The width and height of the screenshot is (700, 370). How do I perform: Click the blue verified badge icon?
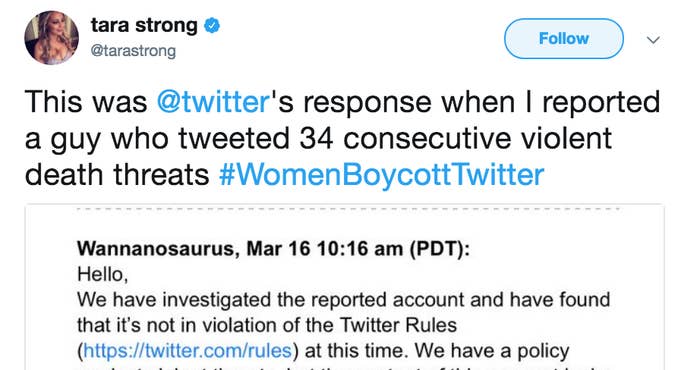point(212,26)
